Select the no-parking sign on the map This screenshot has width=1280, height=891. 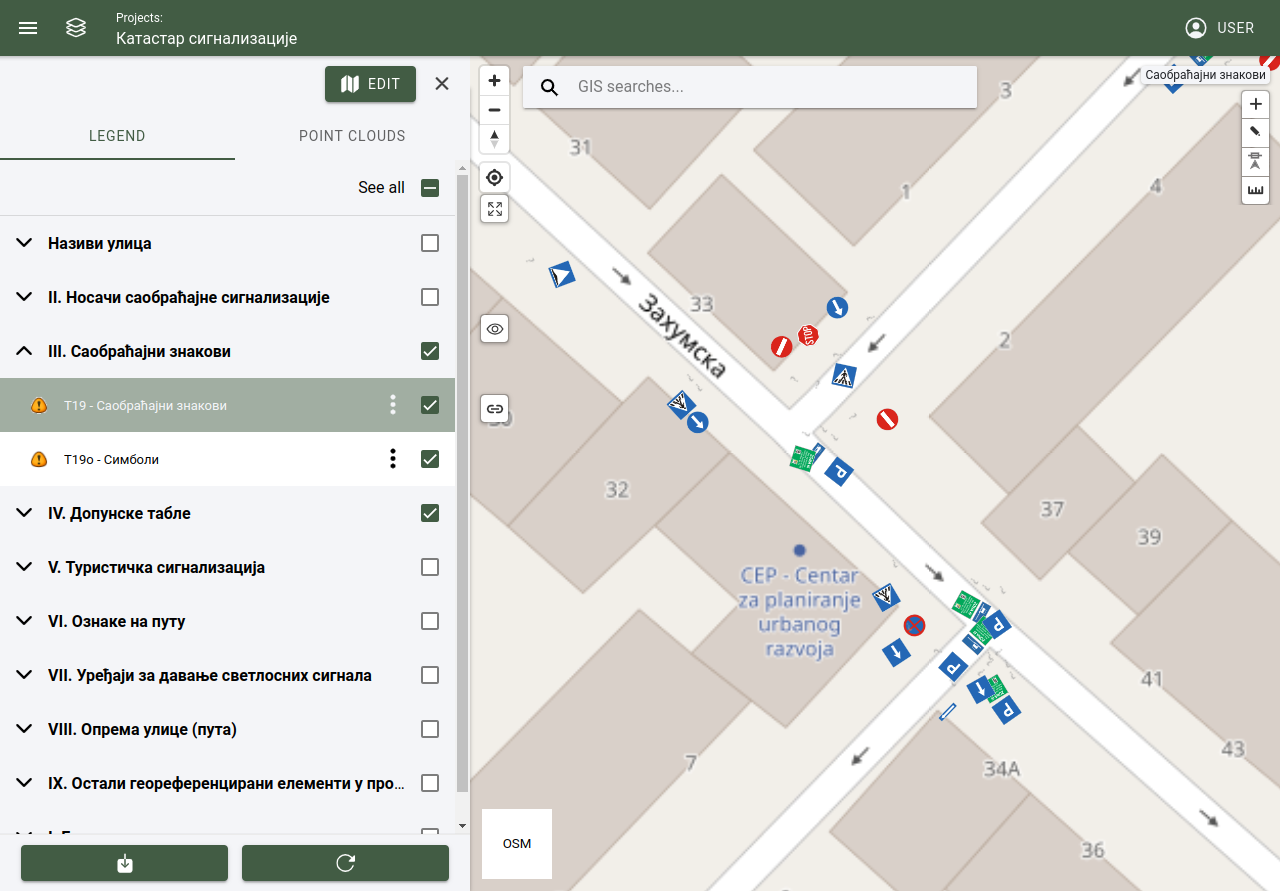pyautogui.click(x=914, y=625)
